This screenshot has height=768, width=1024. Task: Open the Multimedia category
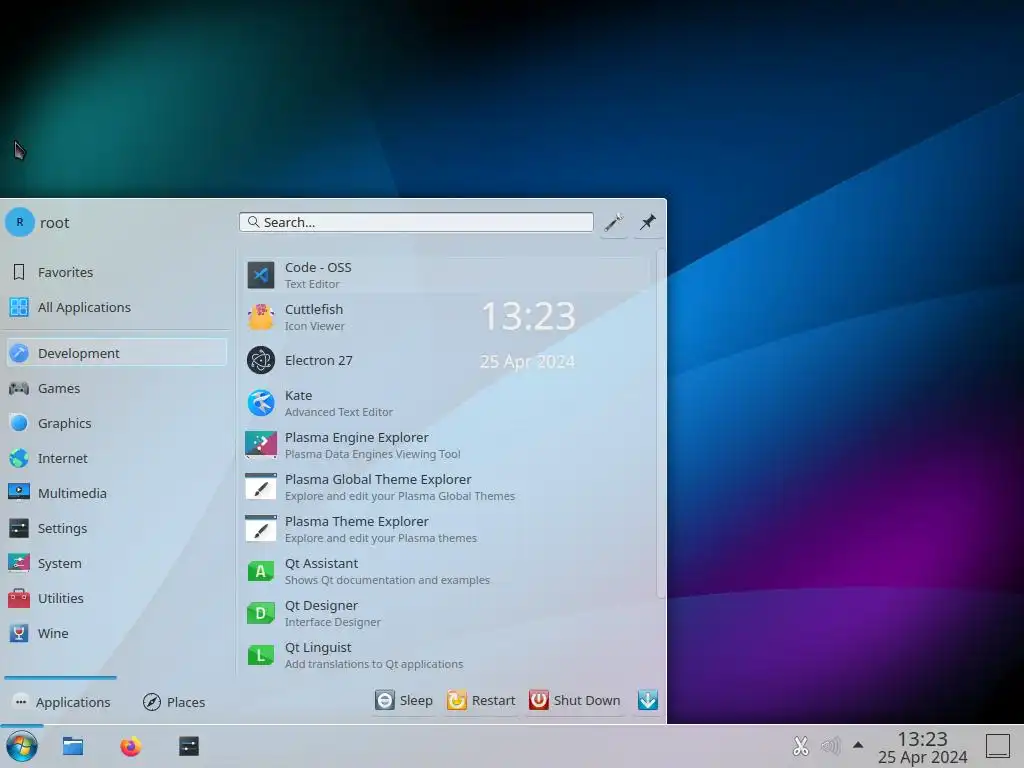coord(116,493)
